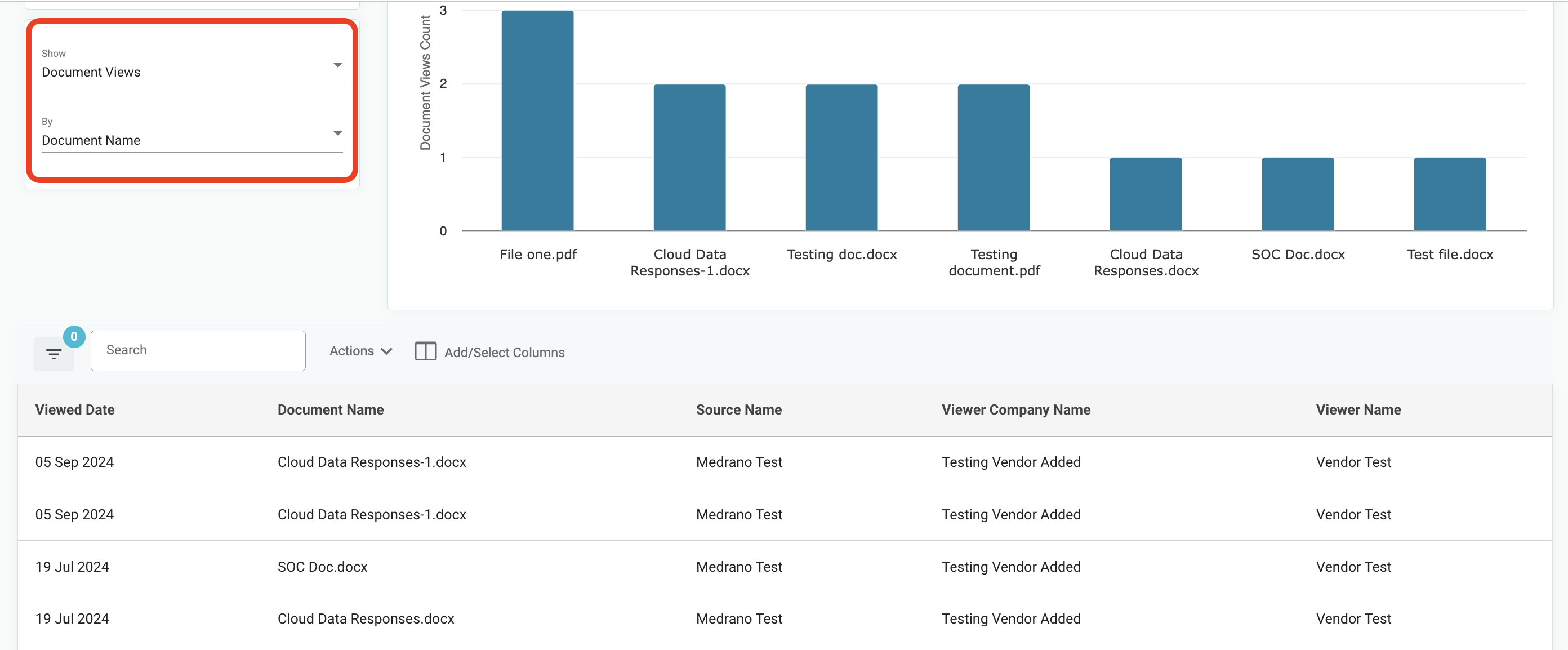Click the filter count badge showing 0
1568x650 pixels.
[x=74, y=337]
